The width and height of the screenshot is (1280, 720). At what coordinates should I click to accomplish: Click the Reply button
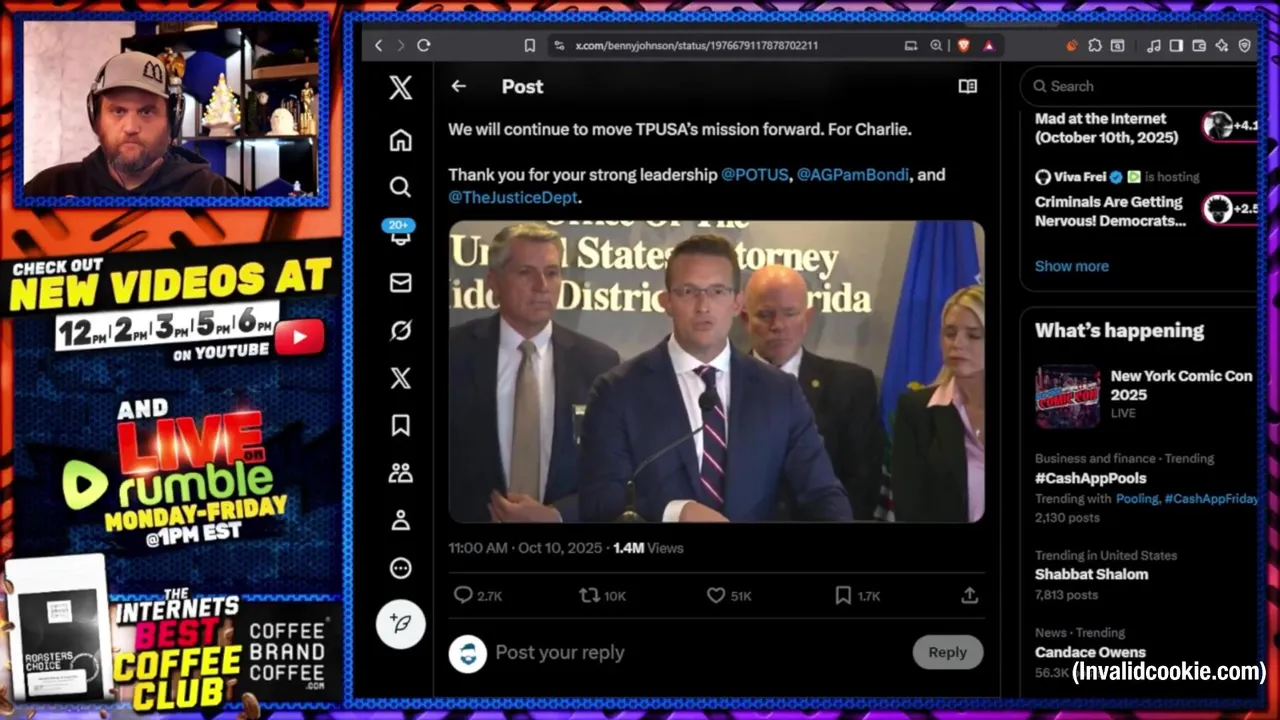(x=947, y=652)
